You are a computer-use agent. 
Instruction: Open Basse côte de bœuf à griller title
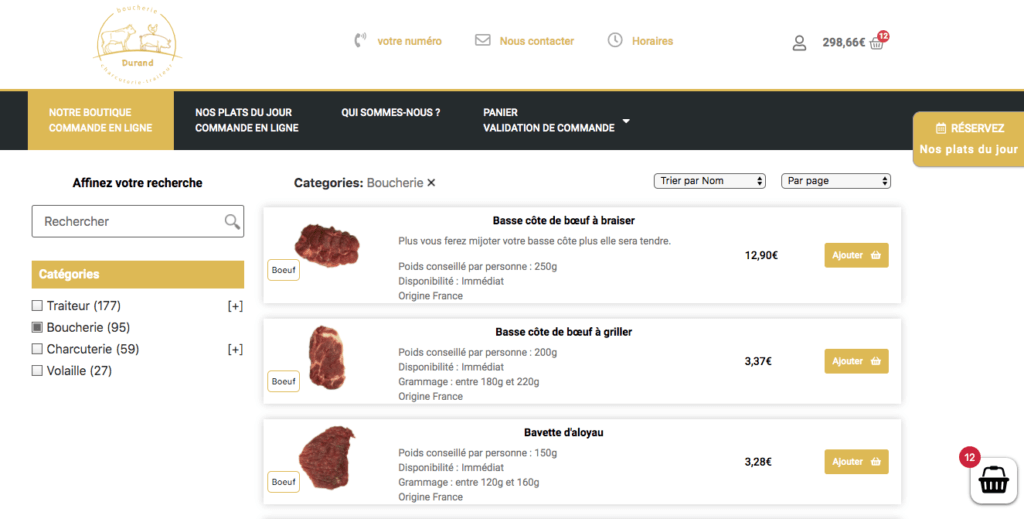tap(564, 332)
